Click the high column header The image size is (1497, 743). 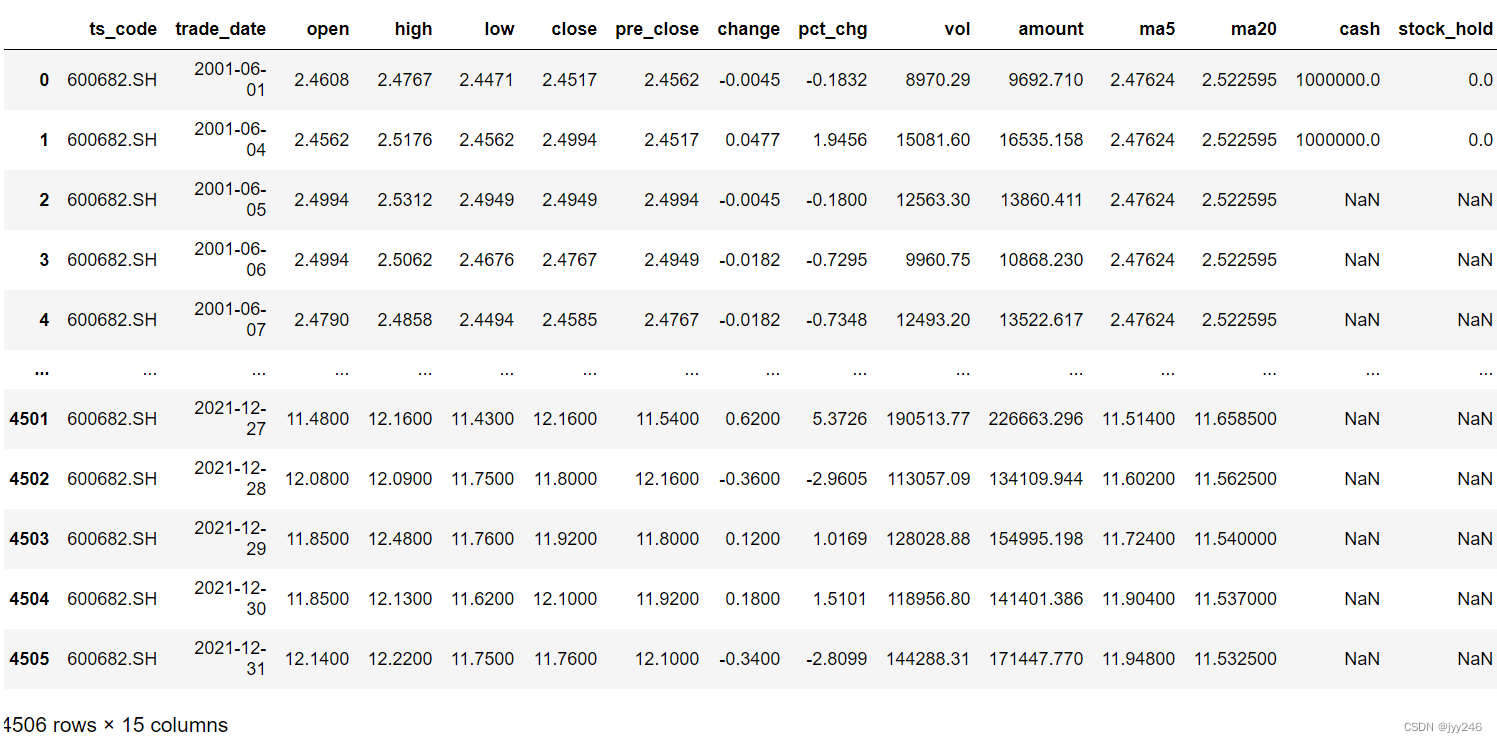pyautogui.click(x=413, y=29)
